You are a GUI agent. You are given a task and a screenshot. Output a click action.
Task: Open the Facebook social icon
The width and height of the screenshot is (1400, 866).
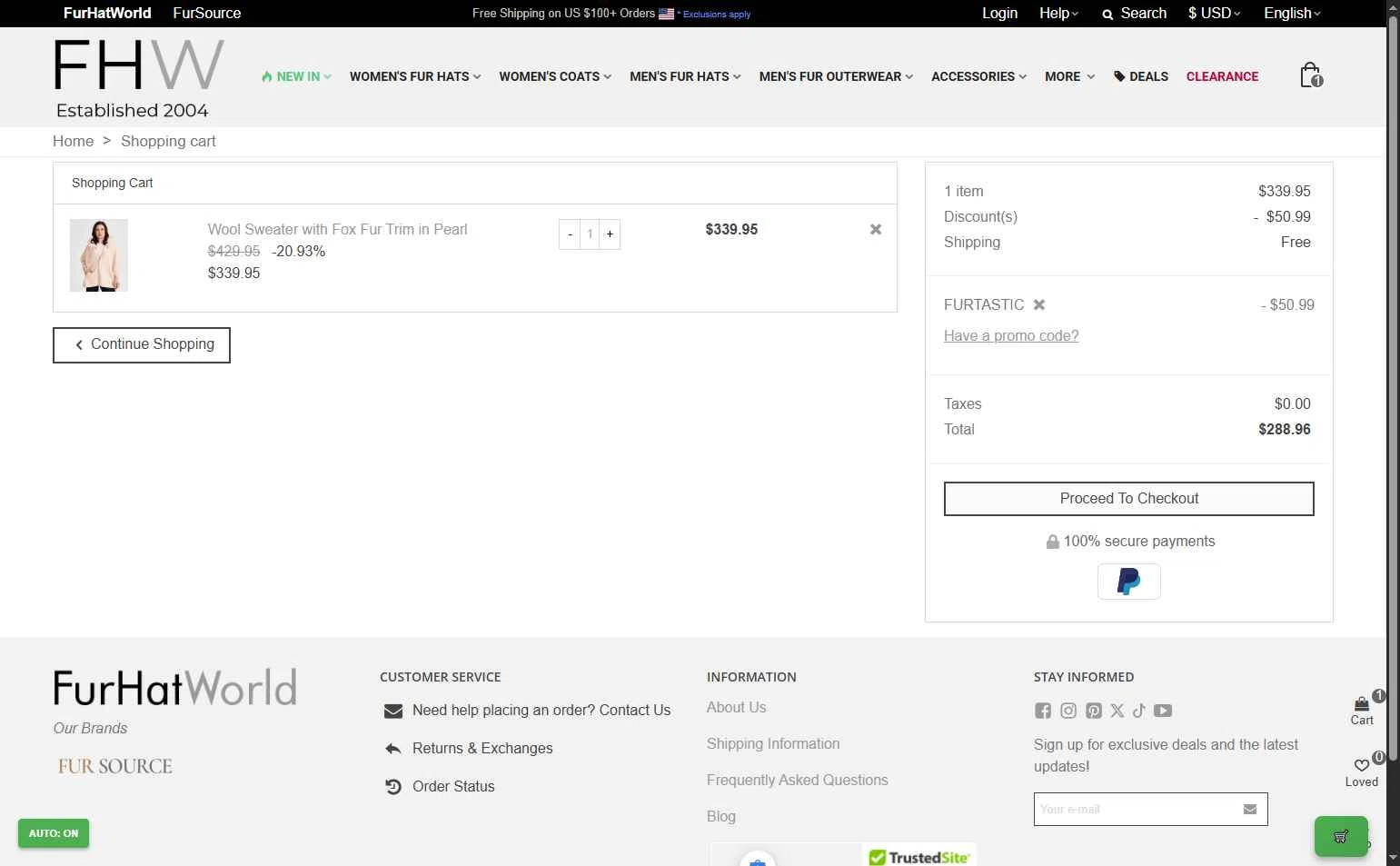(1043, 711)
